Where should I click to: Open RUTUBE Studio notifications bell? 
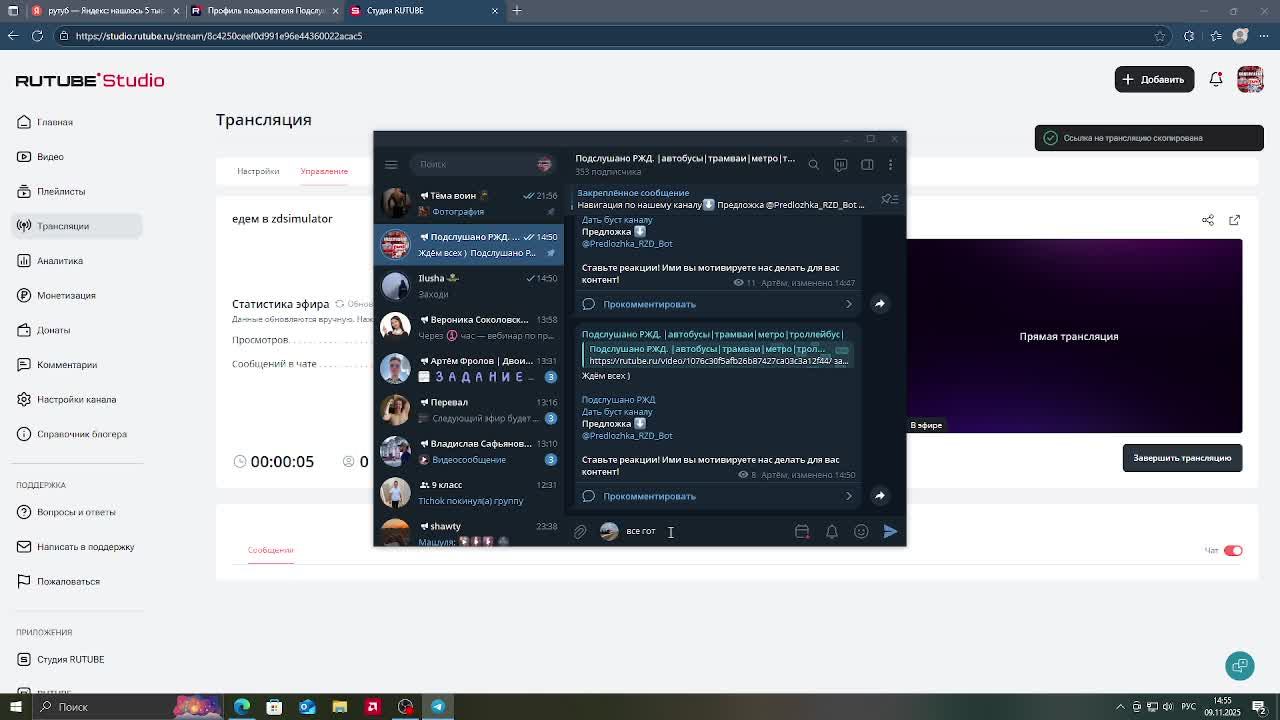pos(1216,79)
